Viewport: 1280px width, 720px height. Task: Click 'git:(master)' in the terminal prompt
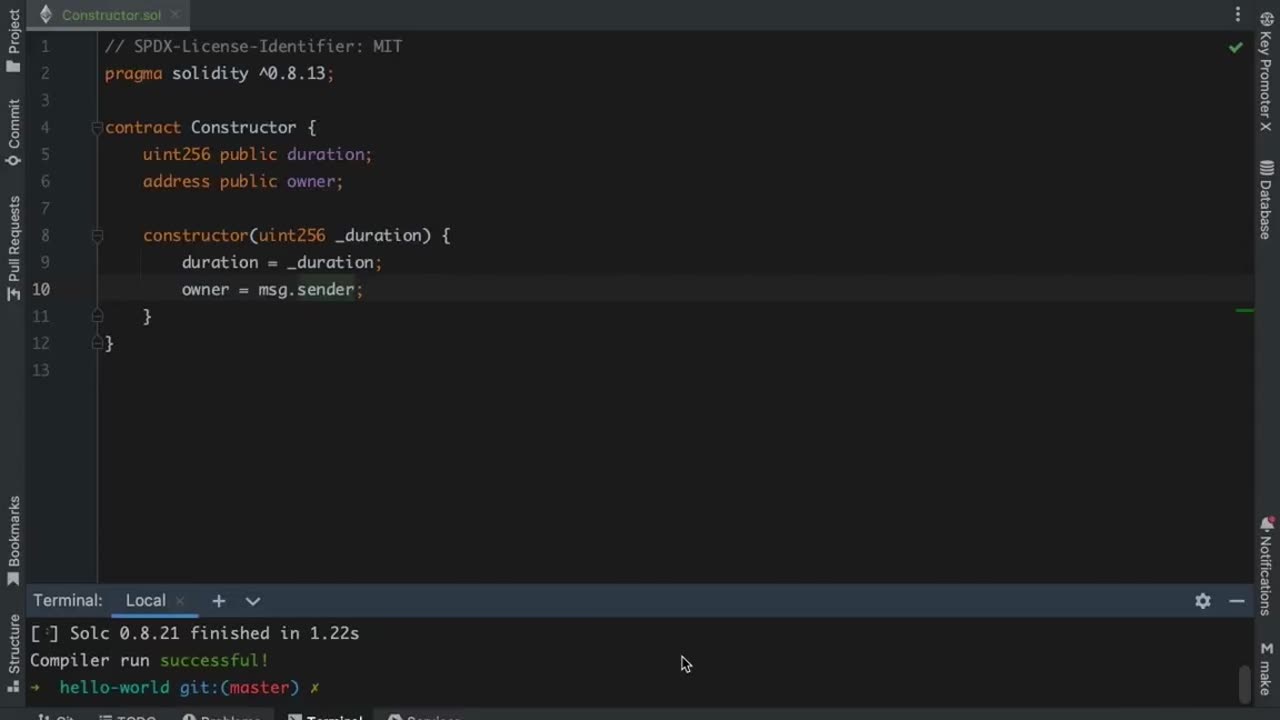point(239,687)
